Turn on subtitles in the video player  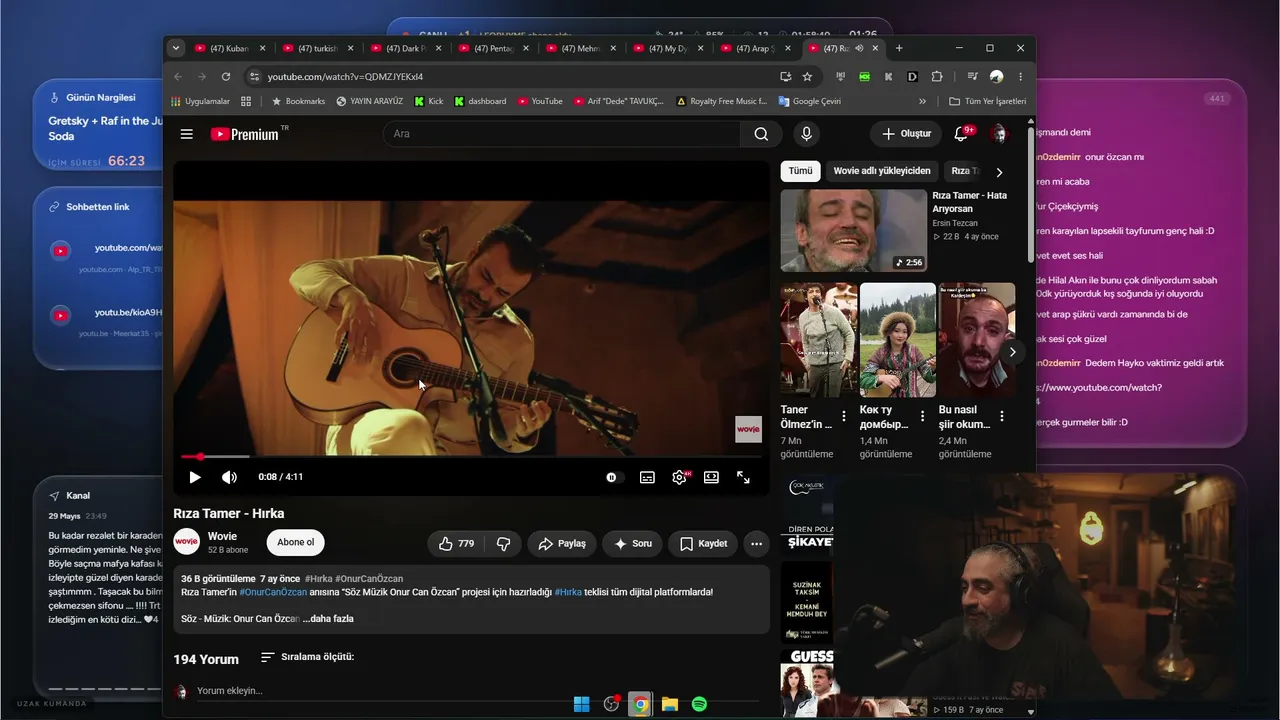click(x=647, y=477)
